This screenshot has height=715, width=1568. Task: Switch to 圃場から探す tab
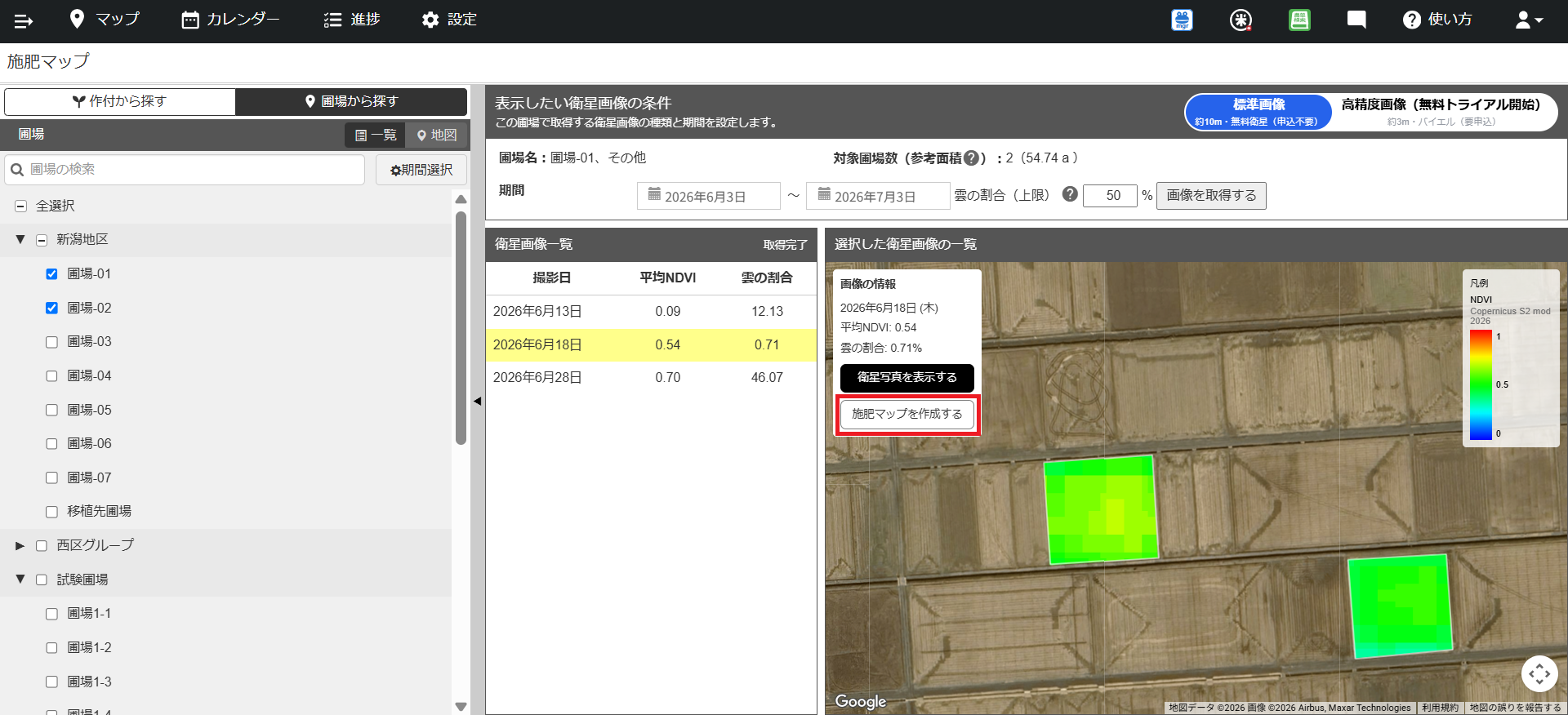(351, 101)
